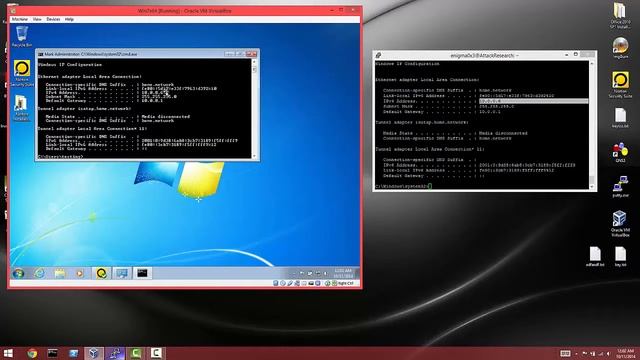640x360 pixels.
Task: Click the Subnet Mask line in PuTTY window
Action: point(449,106)
